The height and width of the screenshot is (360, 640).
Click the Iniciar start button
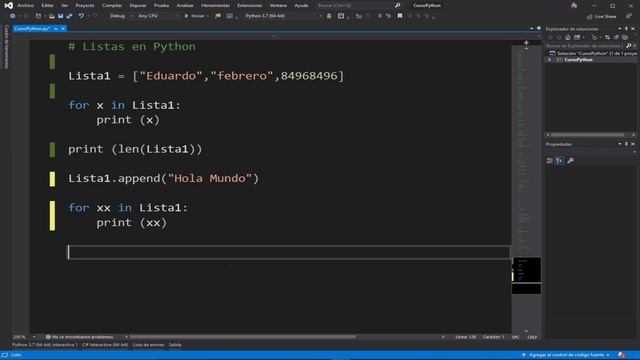click(194, 16)
